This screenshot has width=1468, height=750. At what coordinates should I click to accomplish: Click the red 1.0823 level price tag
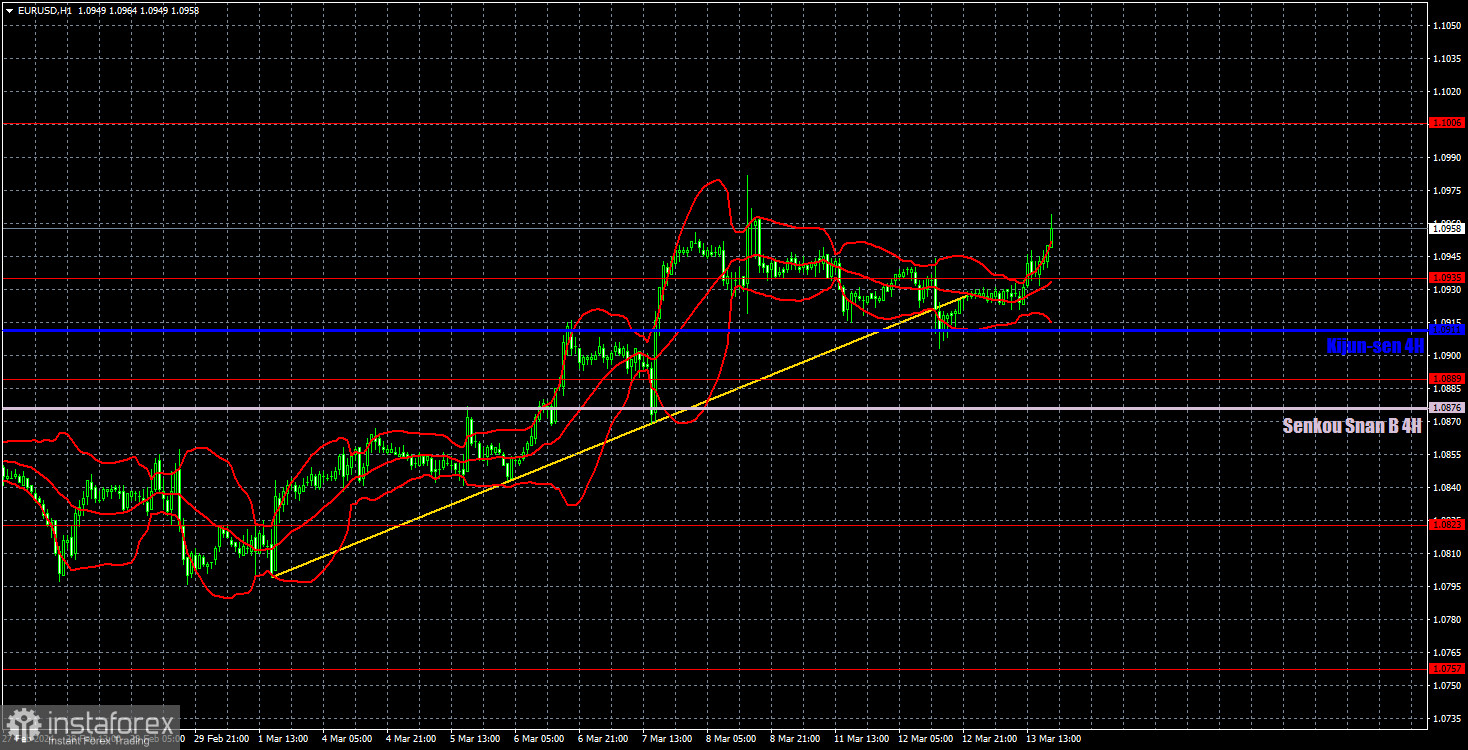[x=1447, y=524]
